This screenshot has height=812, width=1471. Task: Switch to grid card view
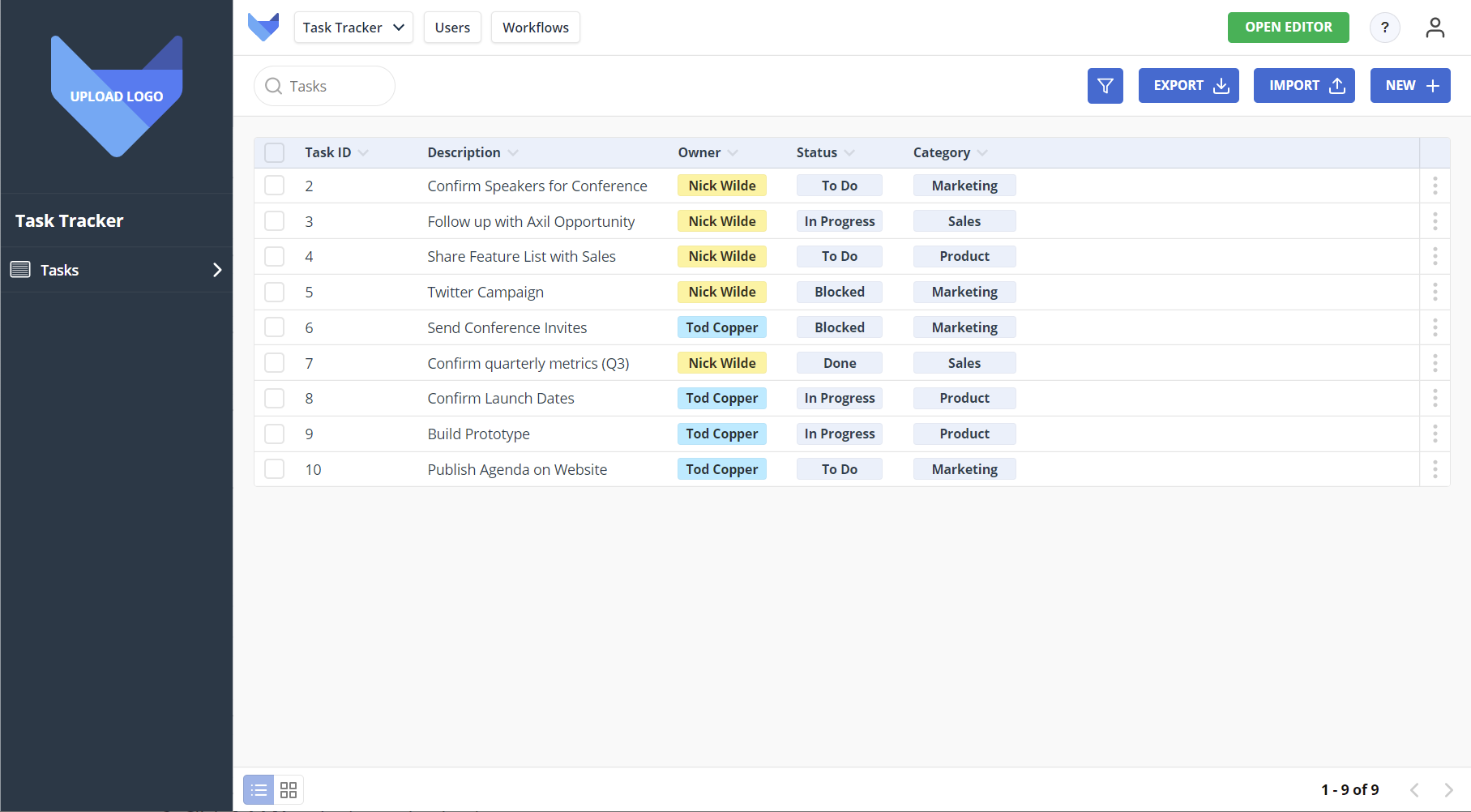point(289,789)
